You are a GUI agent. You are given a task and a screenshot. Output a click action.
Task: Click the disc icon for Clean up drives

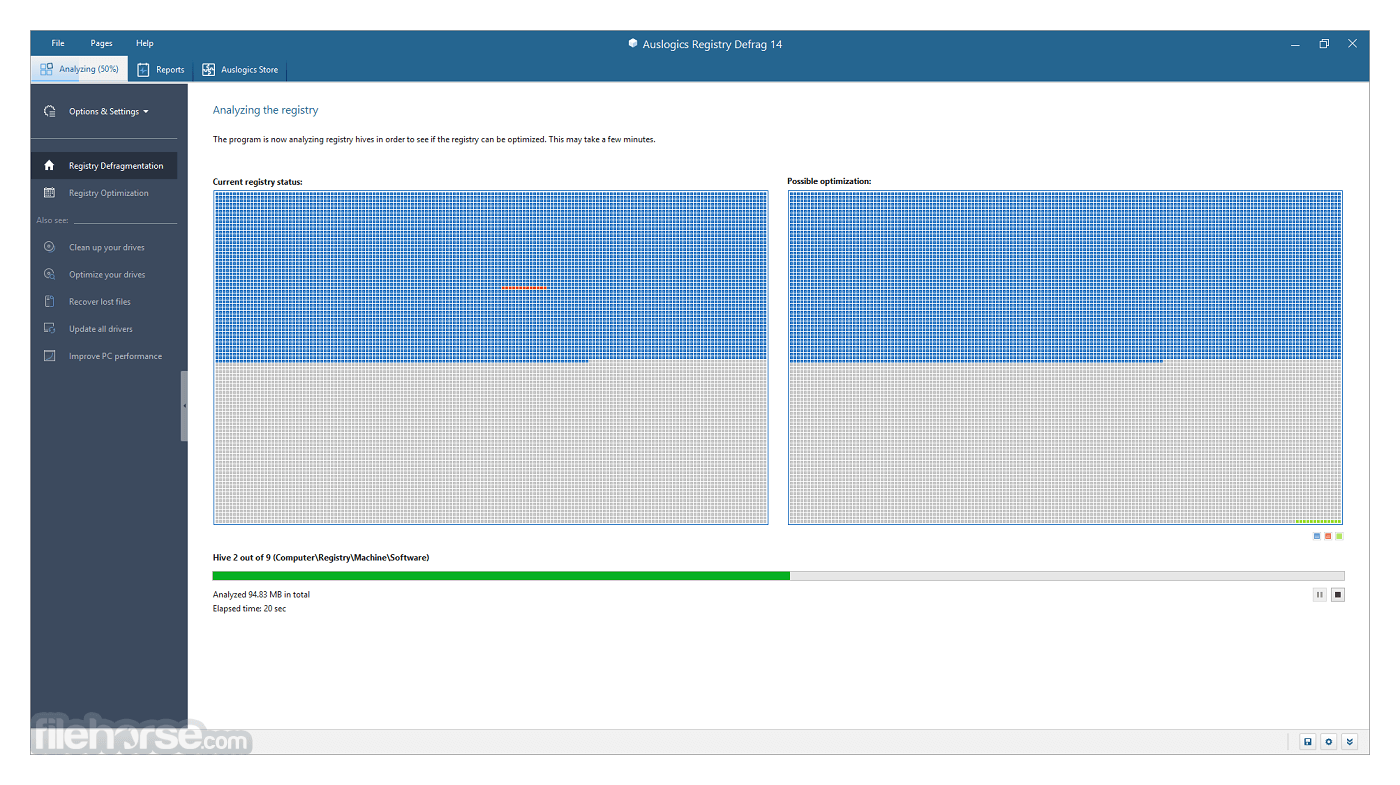(x=49, y=246)
